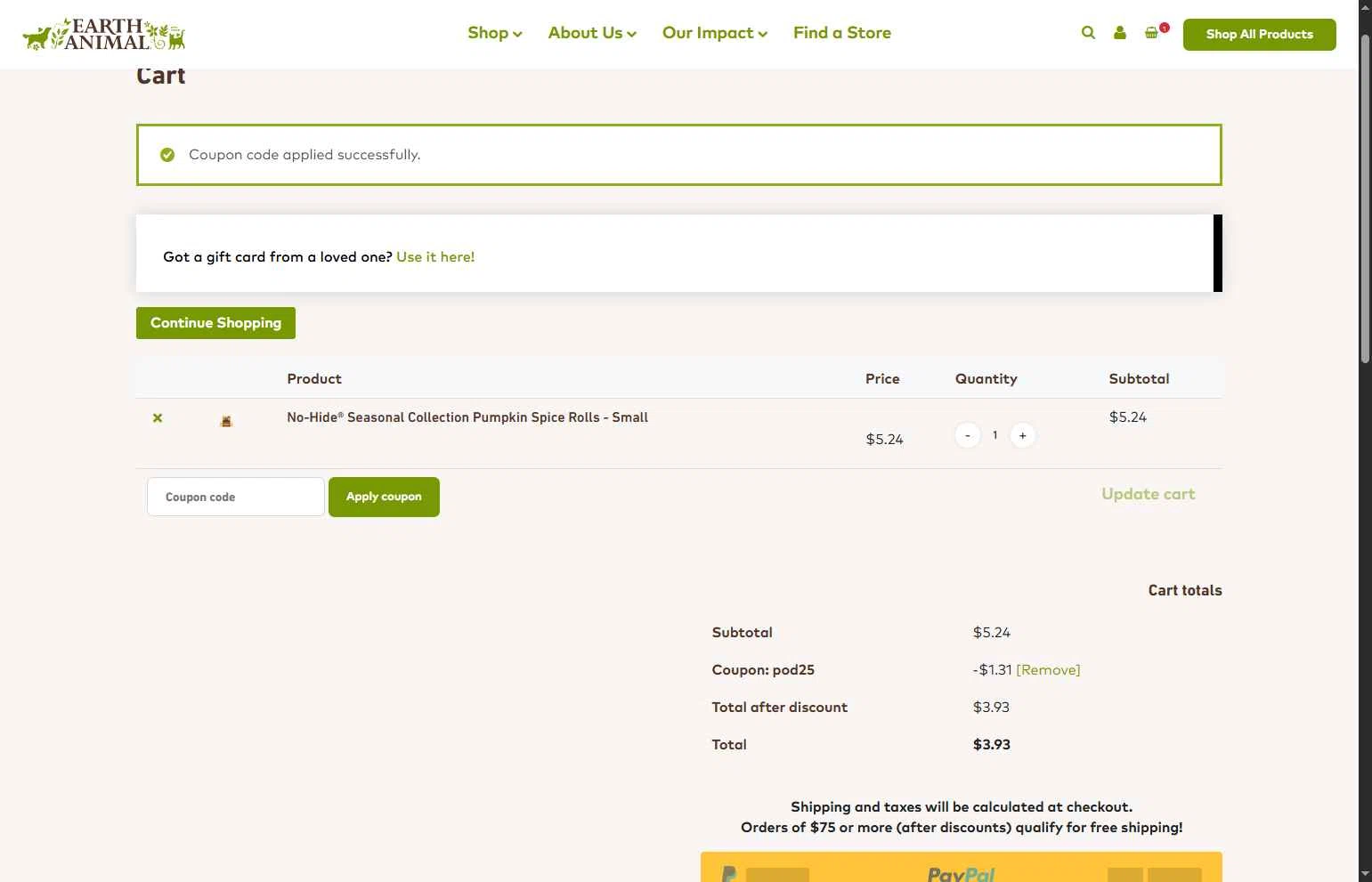
Task: Expand the Shop menu
Action: click(495, 33)
